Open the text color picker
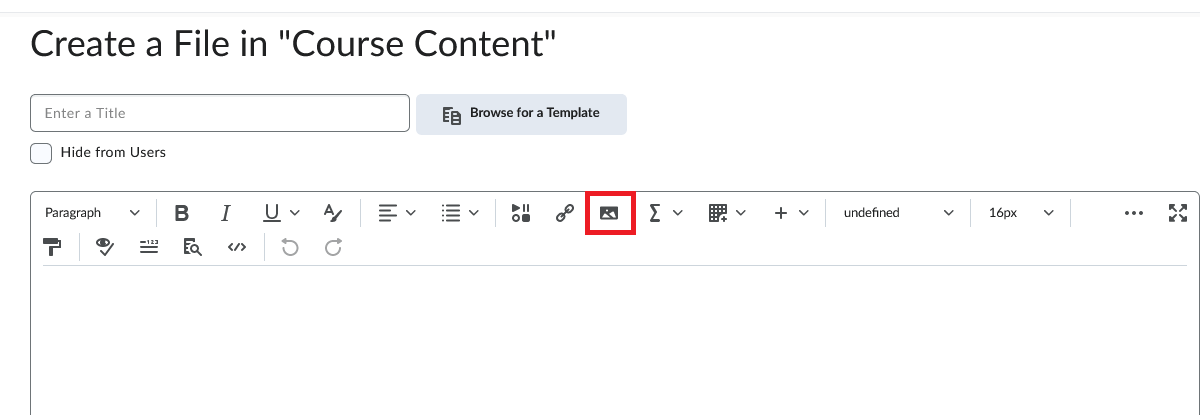The width and height of the screenshot is (1200, 415). tap(333, 213)
